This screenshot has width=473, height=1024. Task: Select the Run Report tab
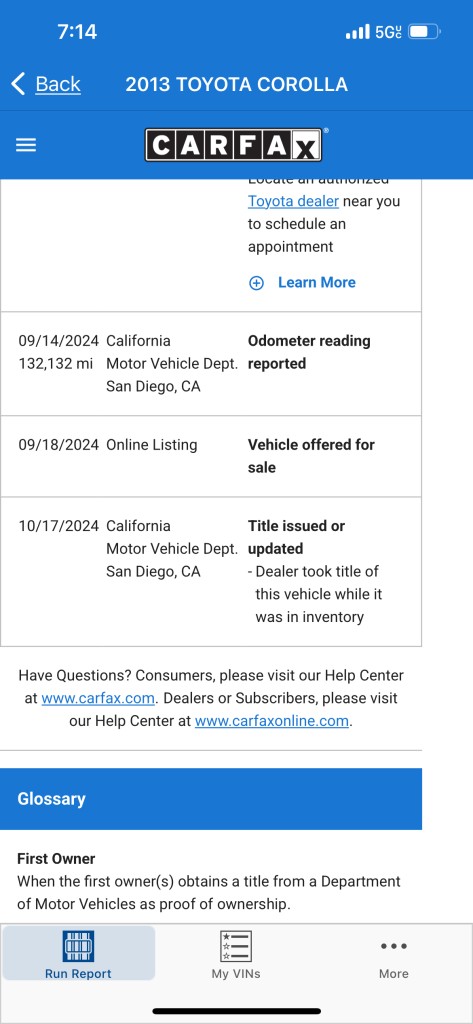[78, 954]
